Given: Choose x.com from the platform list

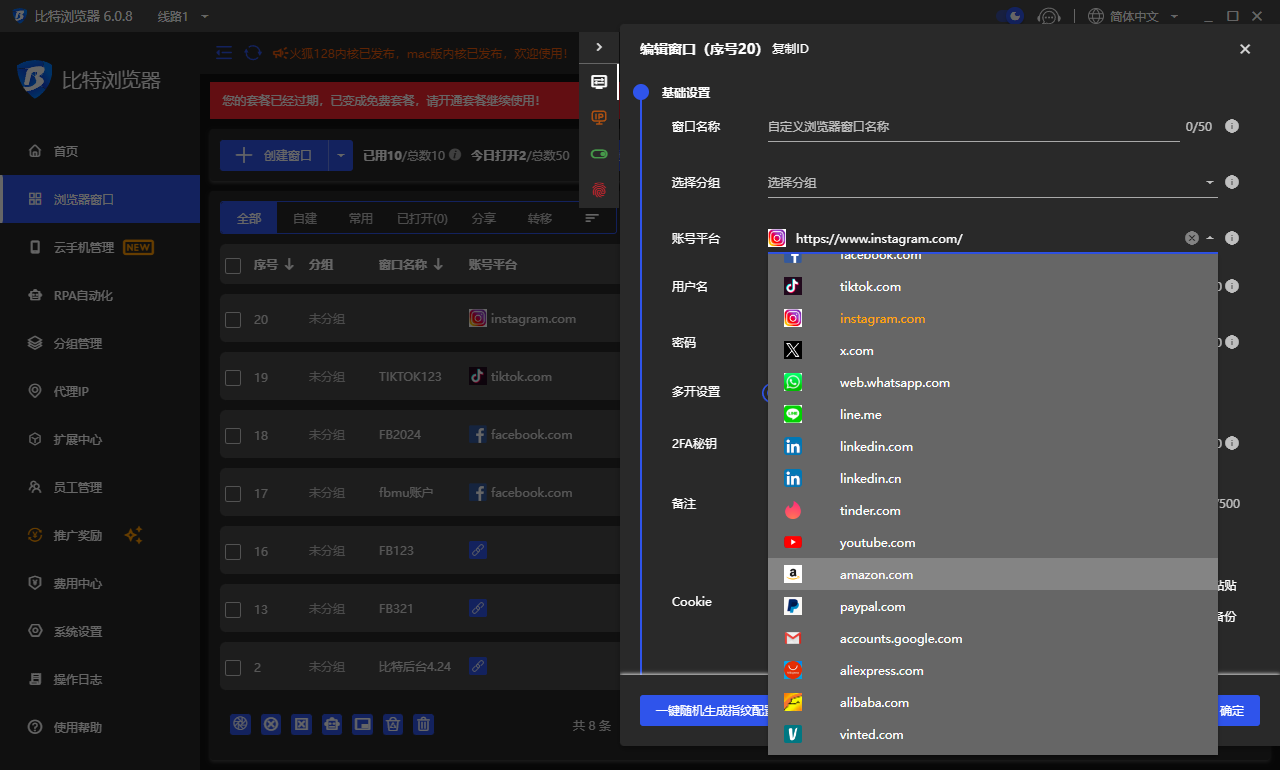Looking at the screenshot, I should 993,351.
